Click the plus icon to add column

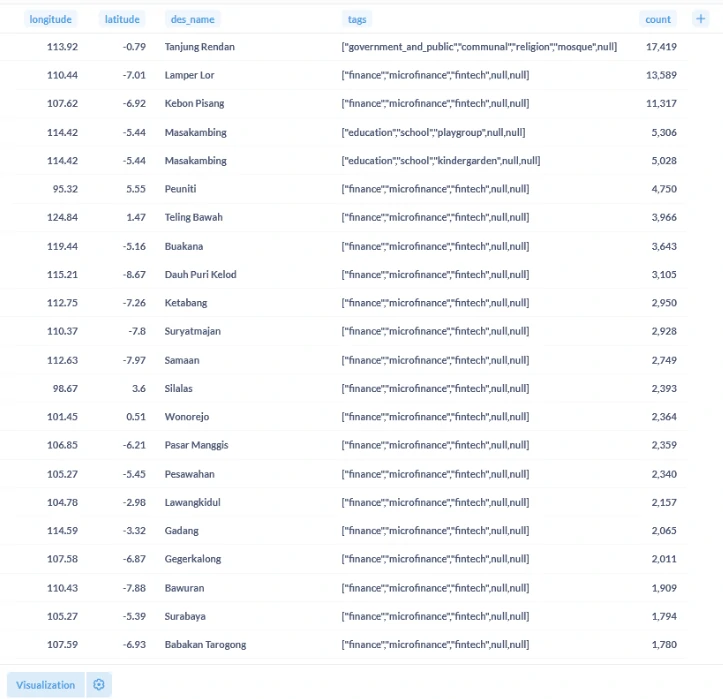pos(699,19)
